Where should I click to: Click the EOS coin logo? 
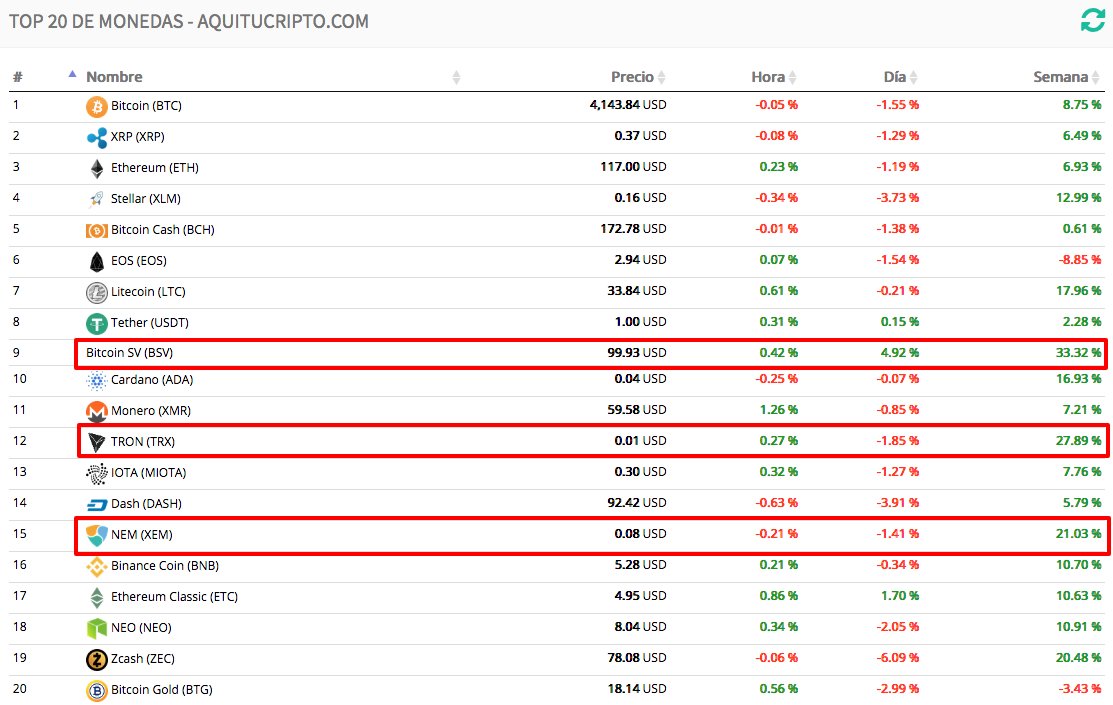[x=97, y=261]
